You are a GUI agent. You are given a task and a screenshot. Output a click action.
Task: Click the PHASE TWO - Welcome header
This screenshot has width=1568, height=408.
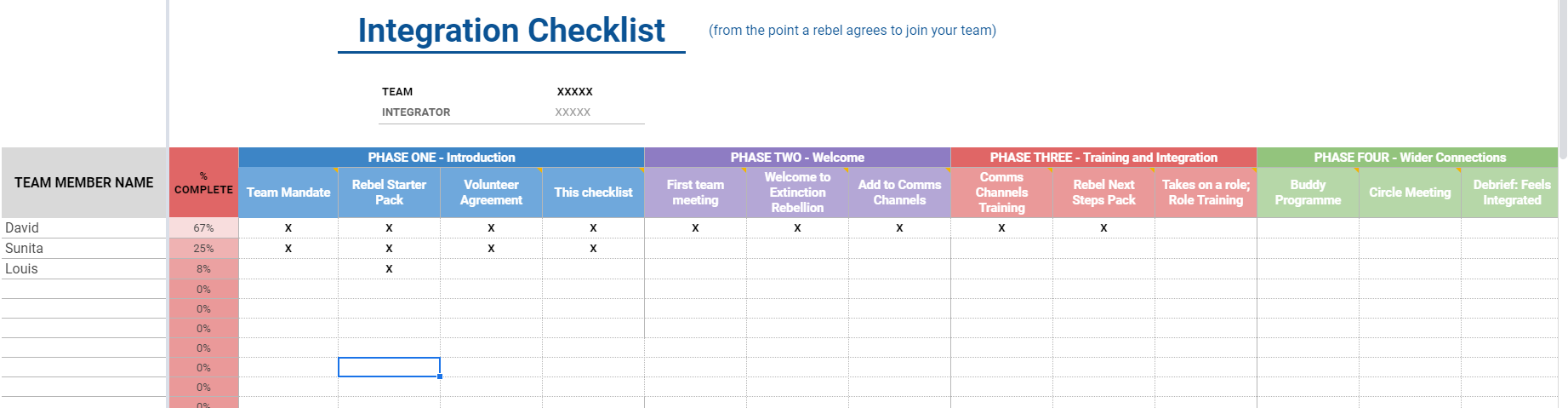click(797, 158)
